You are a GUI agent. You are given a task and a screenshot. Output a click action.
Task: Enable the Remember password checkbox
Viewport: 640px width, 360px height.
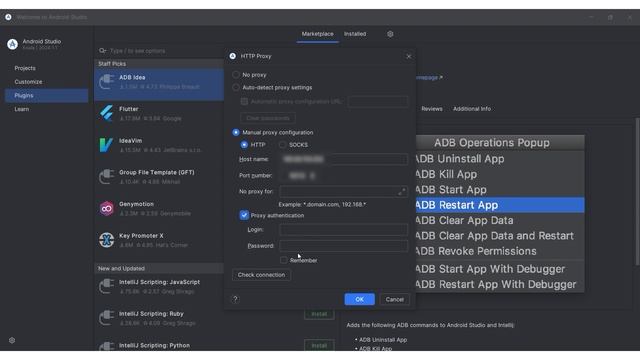284,260
